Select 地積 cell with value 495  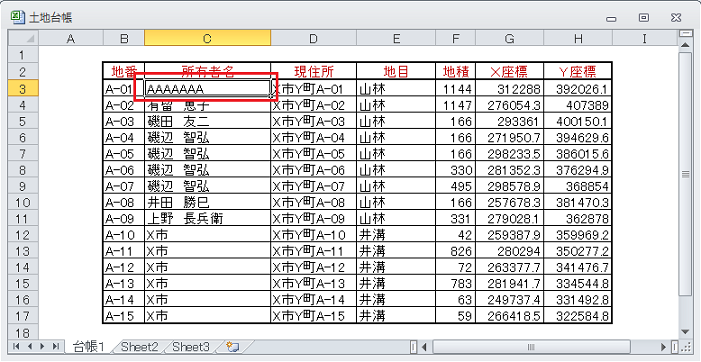click(456, 186)
